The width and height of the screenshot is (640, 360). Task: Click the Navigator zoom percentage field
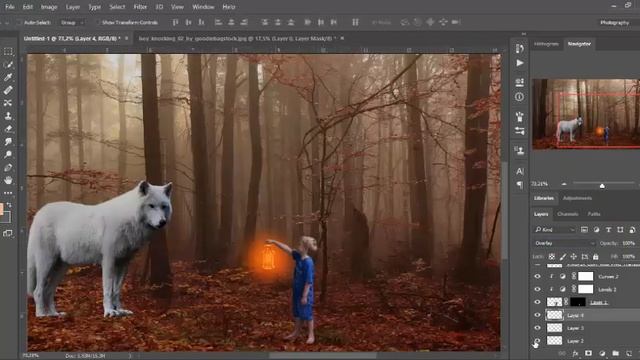[x=540, y=184]
